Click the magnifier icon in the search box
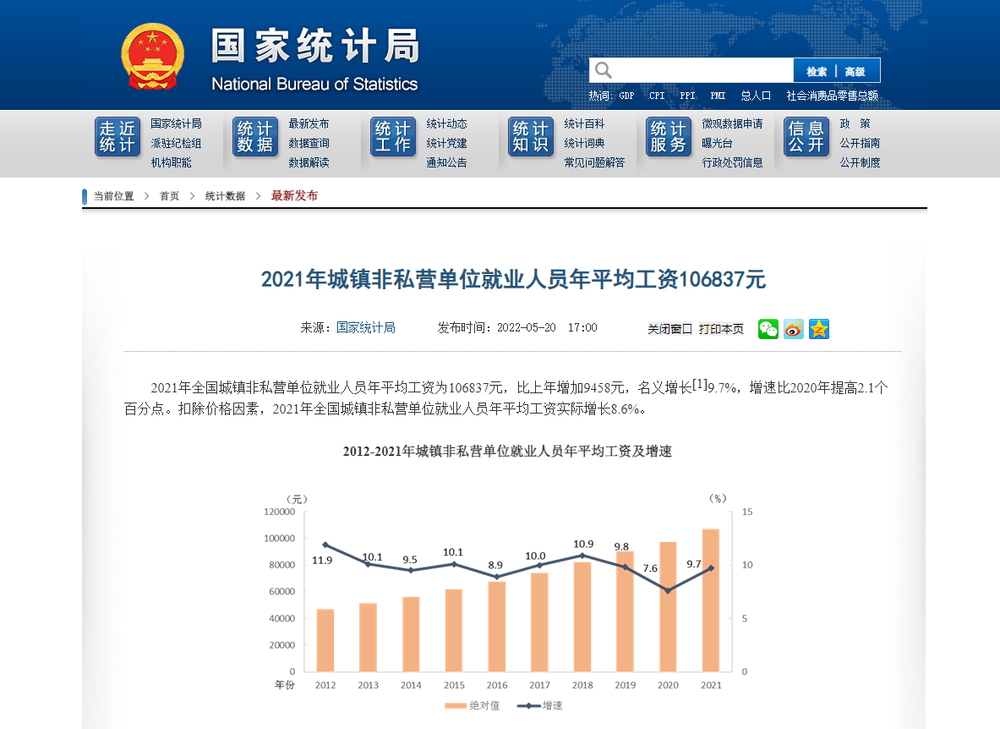This screenshot has width=1000, height=729. pos(602,70)
